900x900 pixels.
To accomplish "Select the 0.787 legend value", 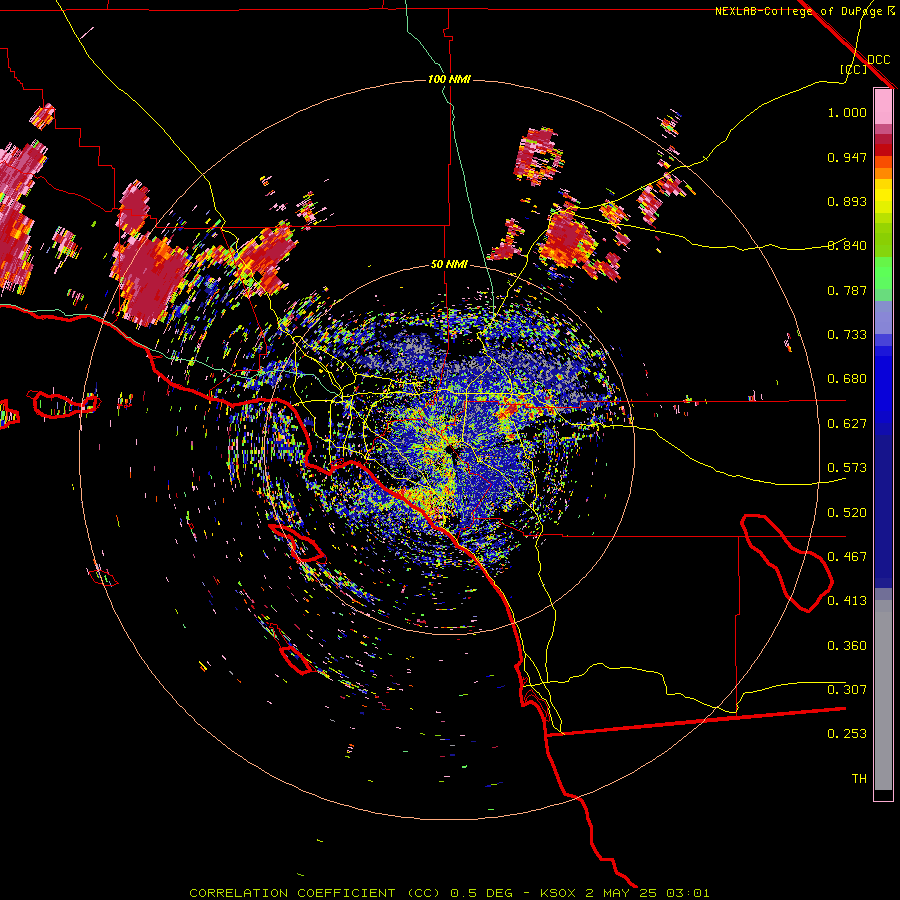I will [x=847, y=290].
